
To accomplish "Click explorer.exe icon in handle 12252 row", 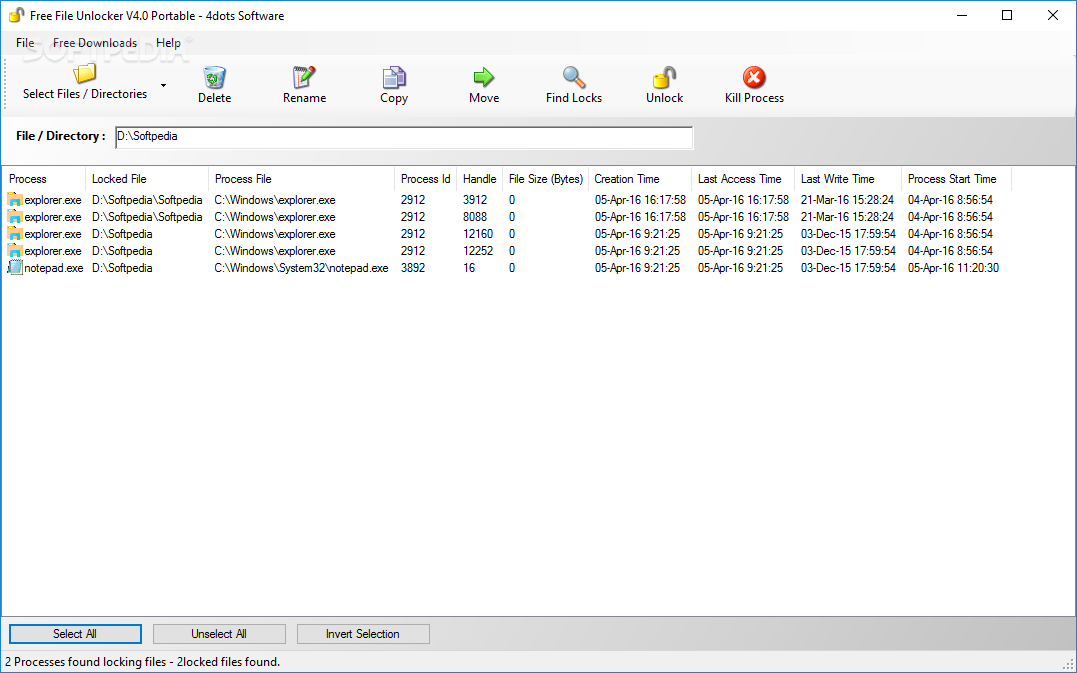I will pos(15,251).
